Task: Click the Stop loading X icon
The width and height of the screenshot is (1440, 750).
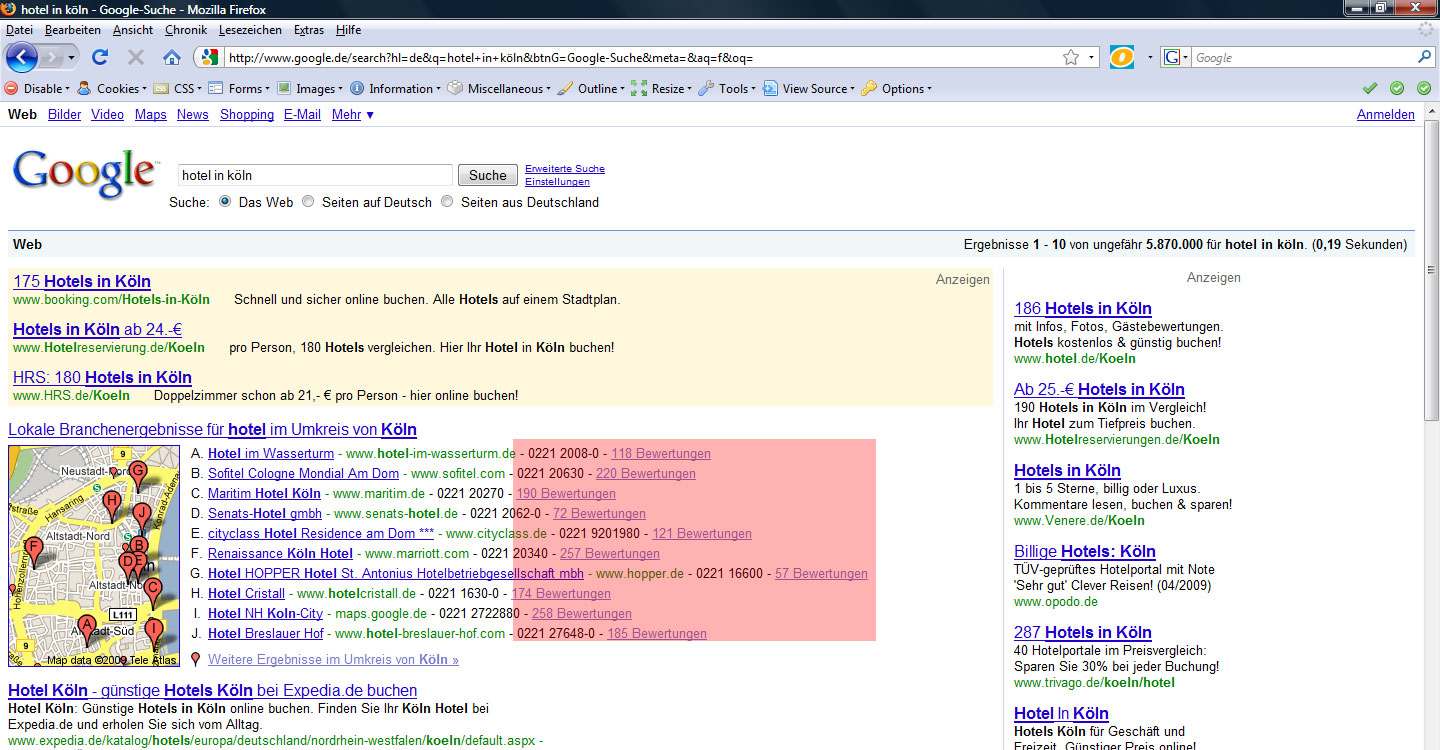Action: (136, 57)
